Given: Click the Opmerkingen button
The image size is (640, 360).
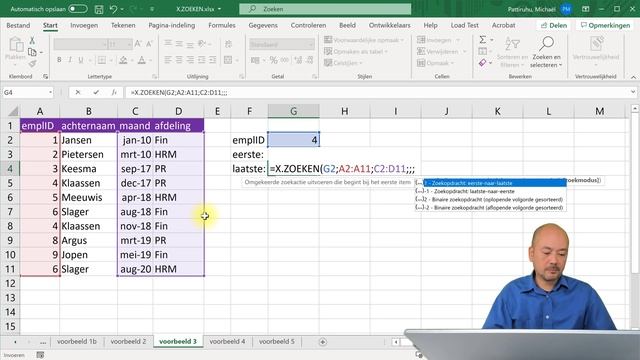Looking at the screenshot, I should [x=605, y=25].
